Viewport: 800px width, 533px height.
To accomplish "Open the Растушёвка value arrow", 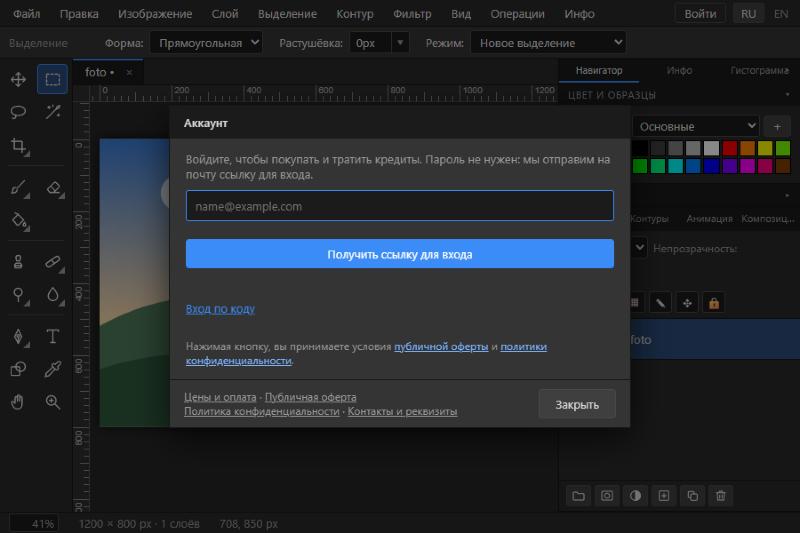I will pos(401,43).
